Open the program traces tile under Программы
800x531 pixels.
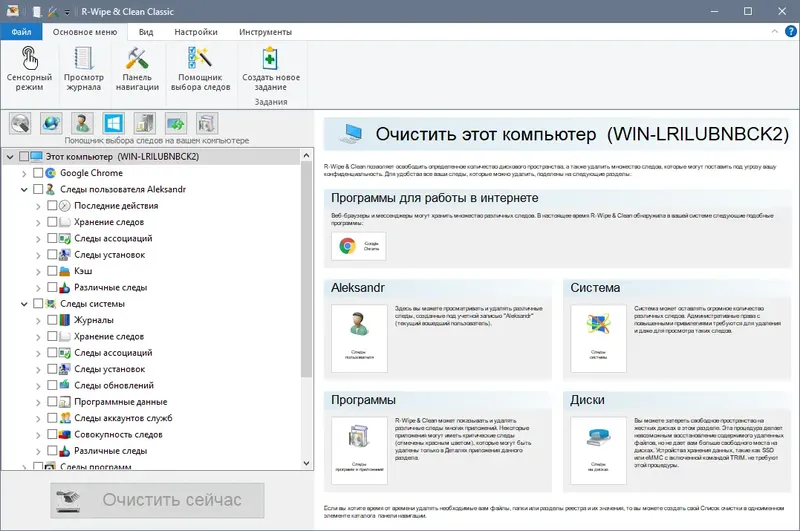359,450
